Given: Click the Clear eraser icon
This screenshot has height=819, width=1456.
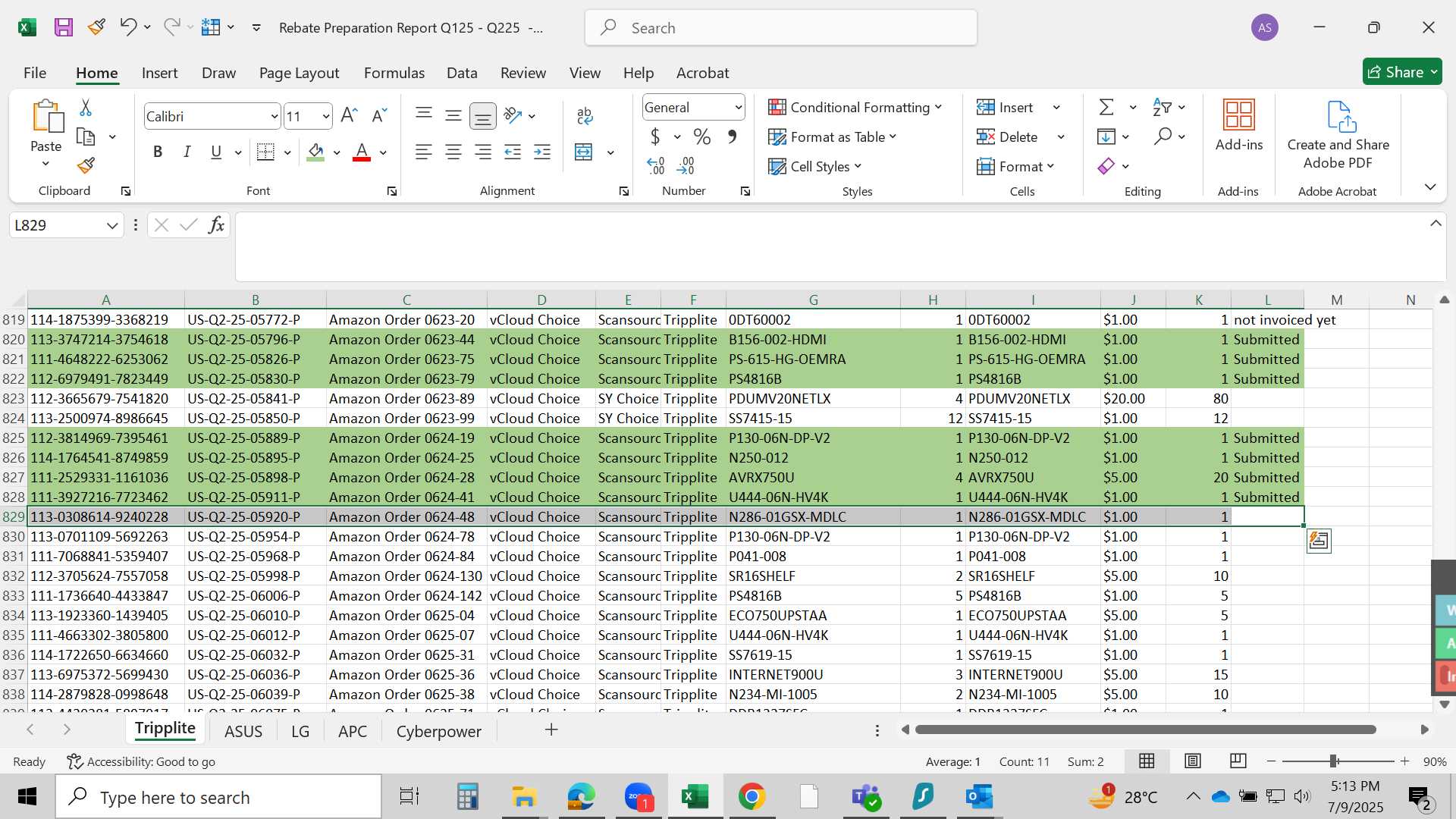Looking at the screenshot, I should [x=1106, y=166].
